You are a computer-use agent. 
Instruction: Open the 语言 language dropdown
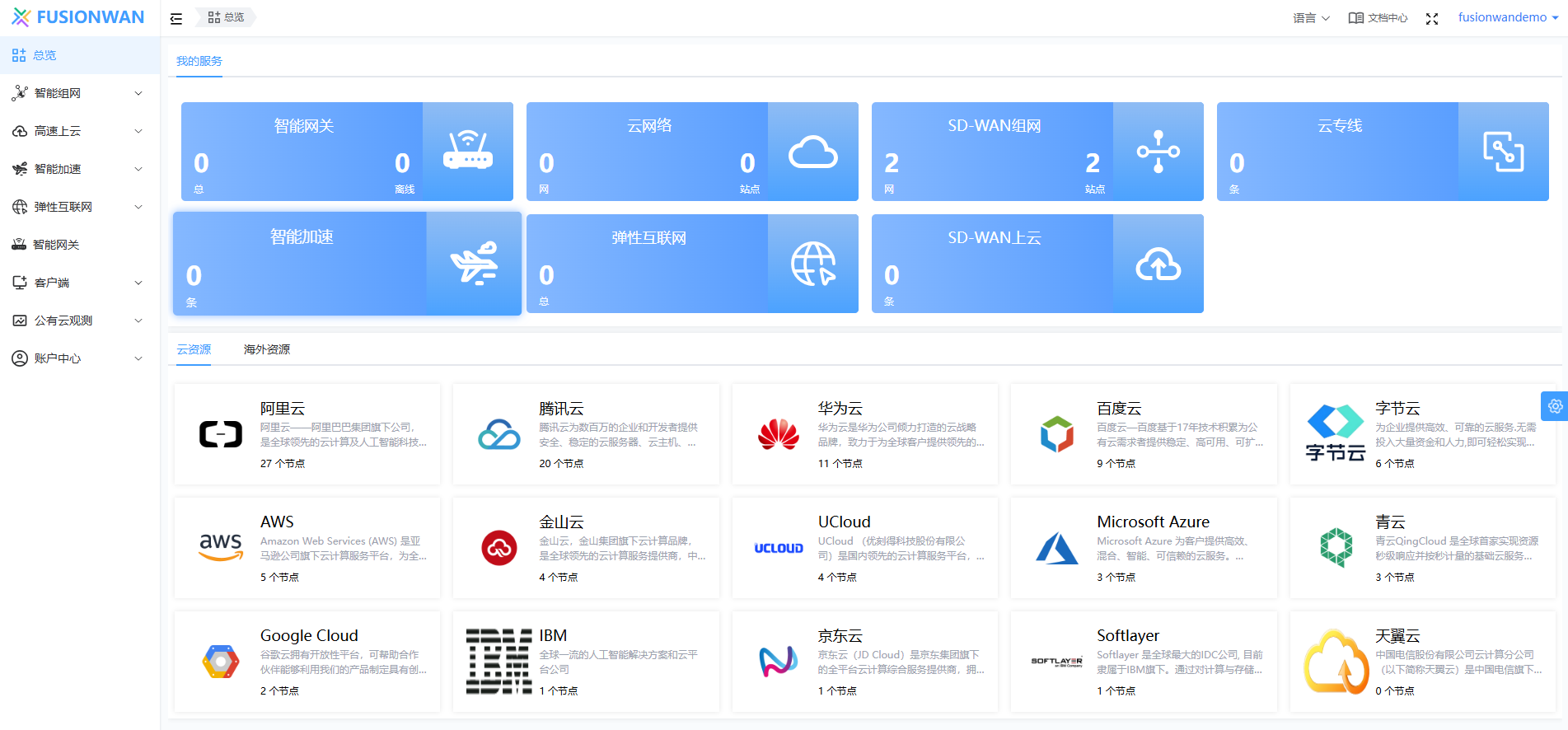(1311, 18)
